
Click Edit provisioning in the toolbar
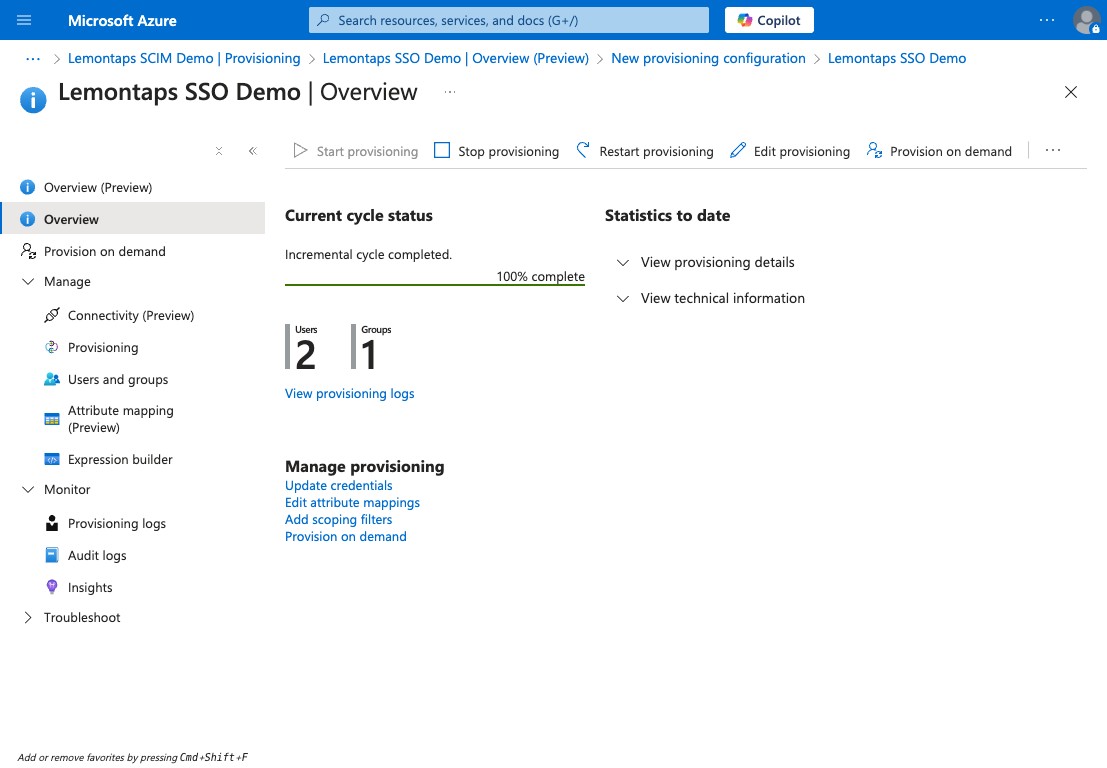(790, 151)
